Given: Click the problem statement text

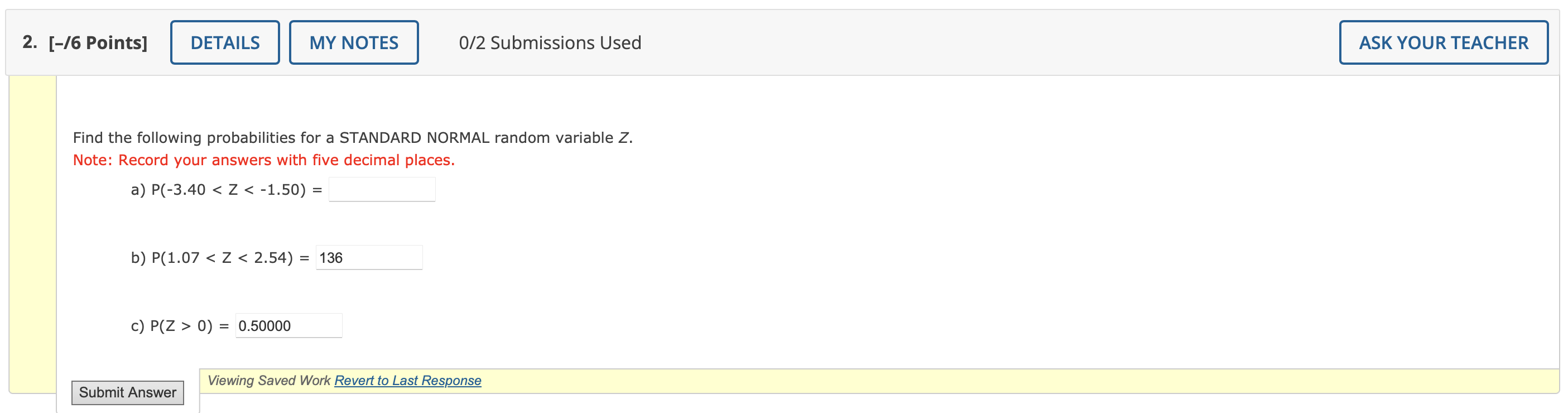Looking at the screenshot, I should pos(352,137).
